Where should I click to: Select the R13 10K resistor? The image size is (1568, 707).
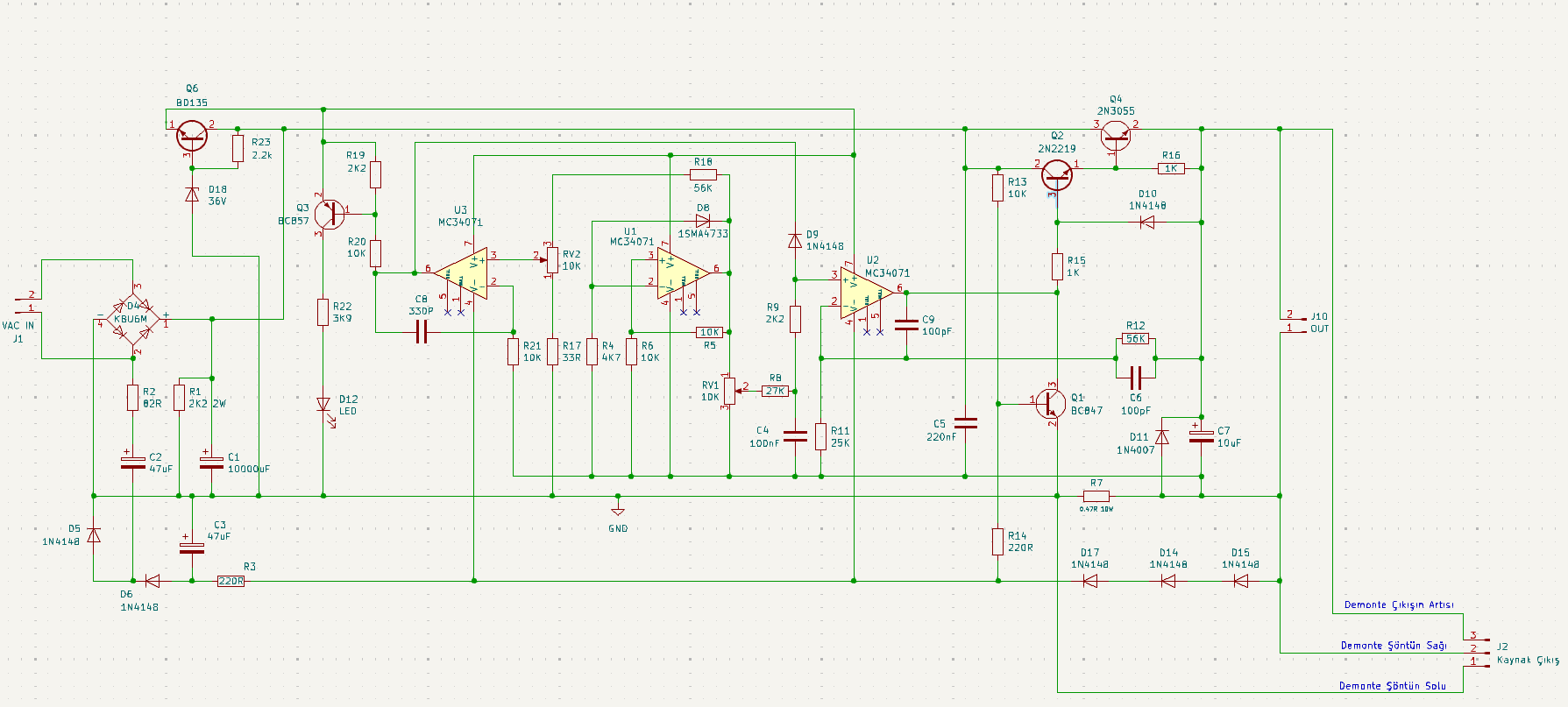(x=997, y=187)
